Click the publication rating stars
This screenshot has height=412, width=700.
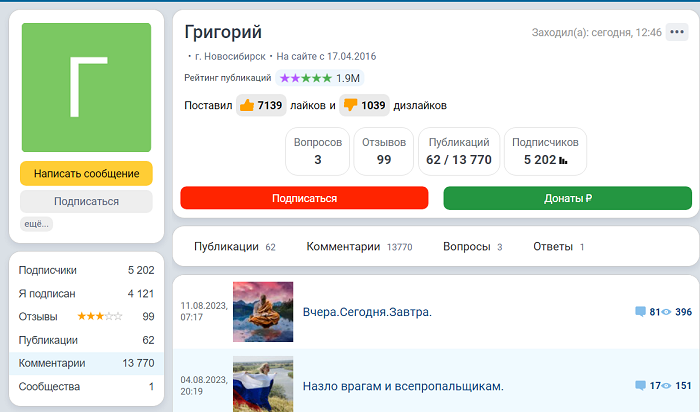pos(306,79)
